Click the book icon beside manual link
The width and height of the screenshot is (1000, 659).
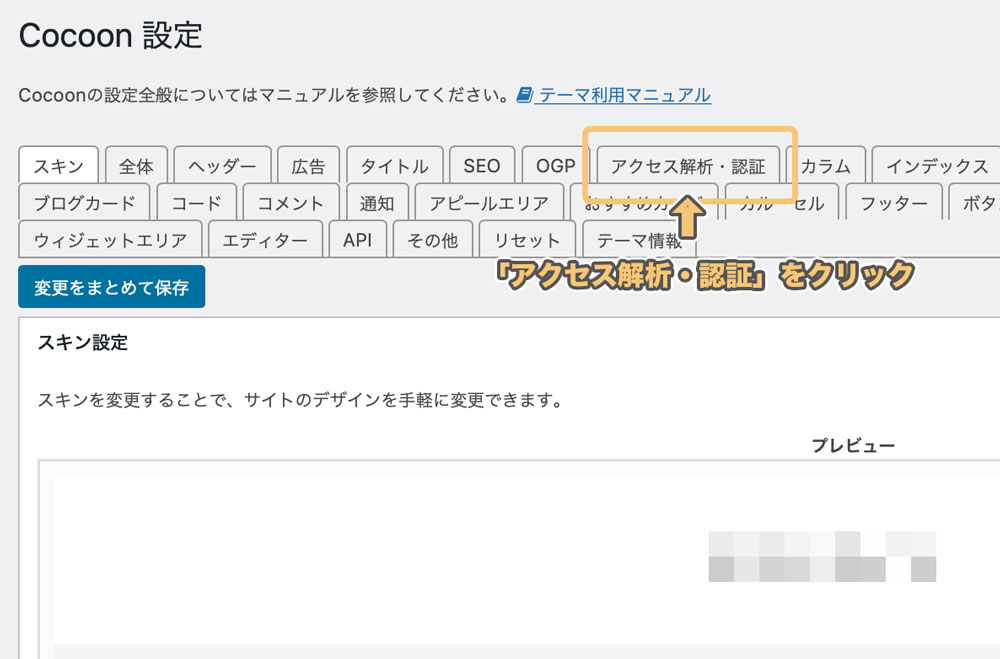coord(525,95)
